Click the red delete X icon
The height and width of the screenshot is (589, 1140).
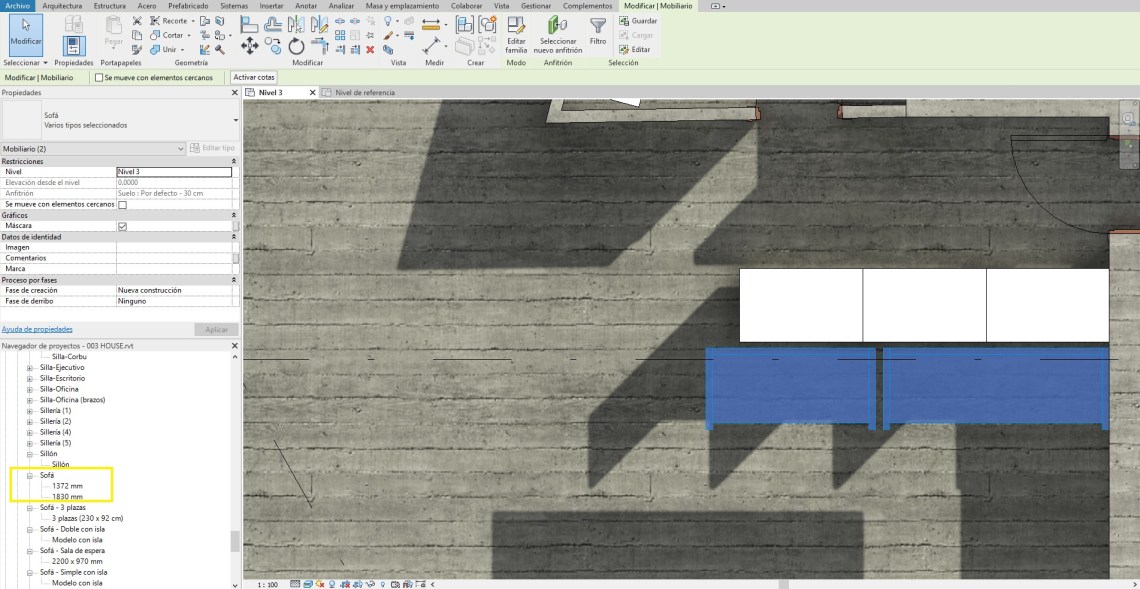point(371,49)
